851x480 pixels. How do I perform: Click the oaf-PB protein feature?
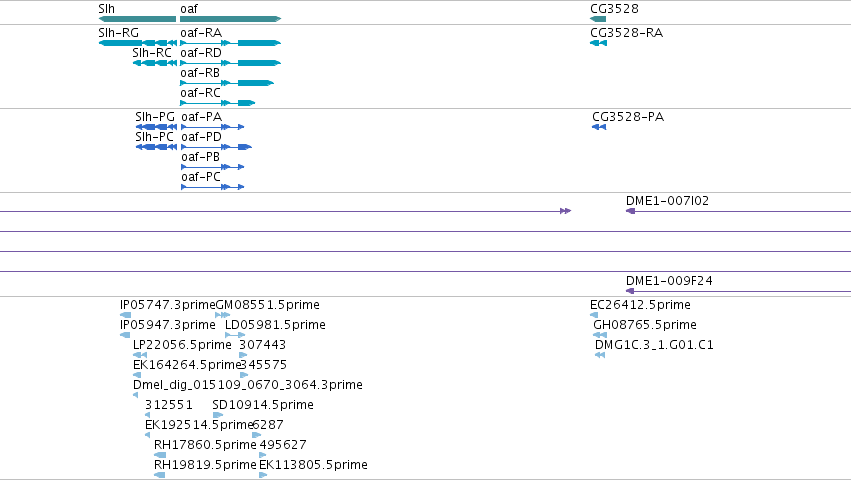(213, 167)
